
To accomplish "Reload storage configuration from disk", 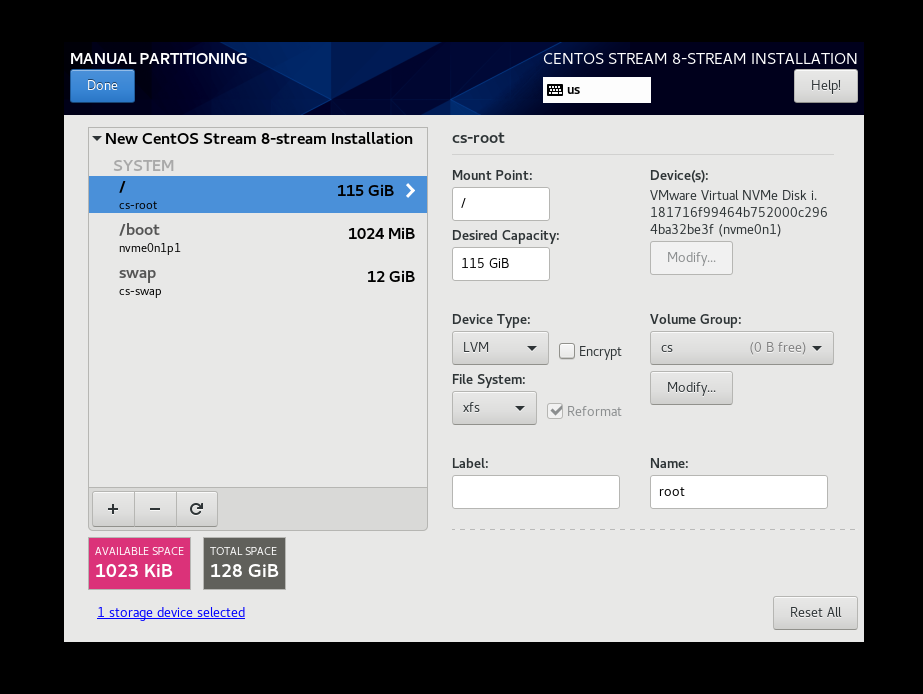I will coord(197,509).
